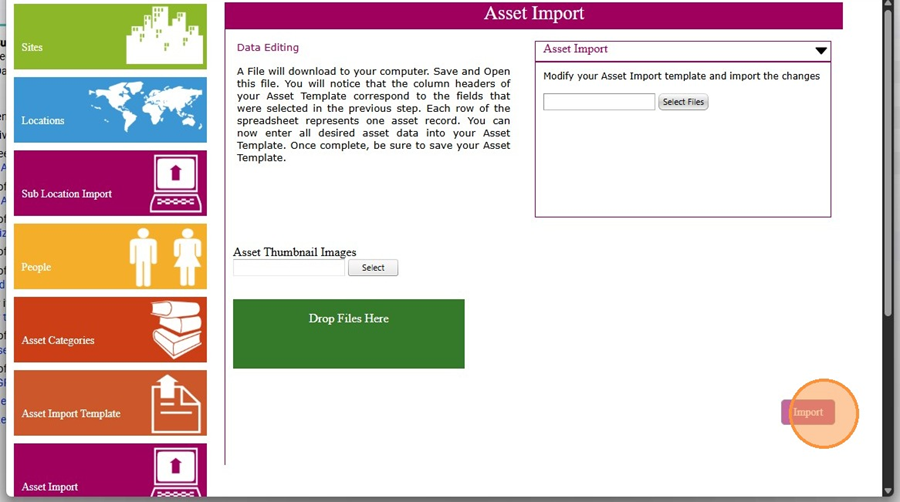Click the Asset Import Template document icon
This screenshot has height=502, width=900.
click(176, 403)
